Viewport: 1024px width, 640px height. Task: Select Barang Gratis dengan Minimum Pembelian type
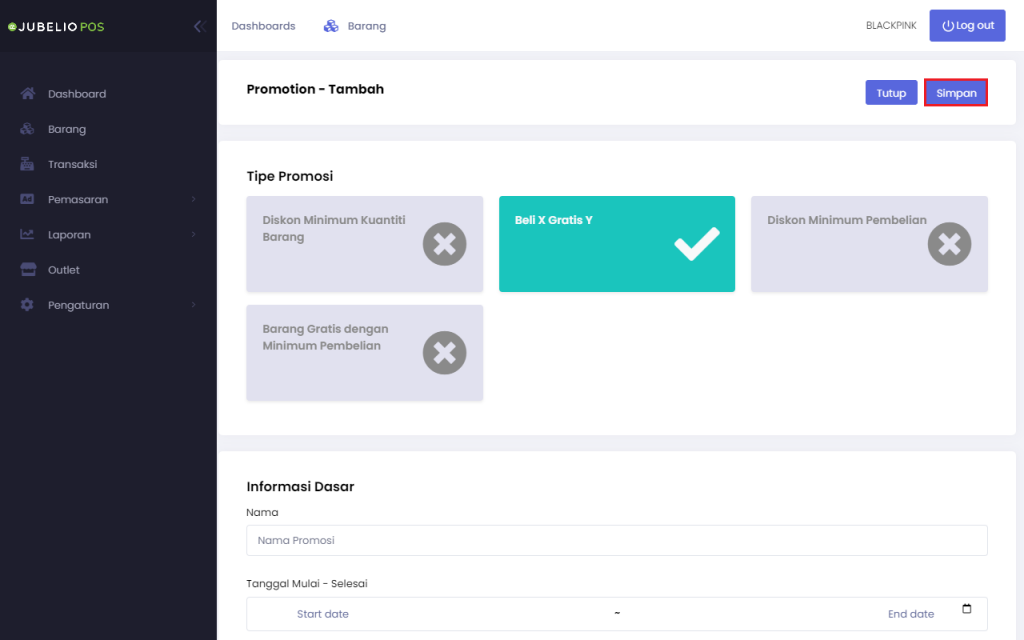[364, 353]
